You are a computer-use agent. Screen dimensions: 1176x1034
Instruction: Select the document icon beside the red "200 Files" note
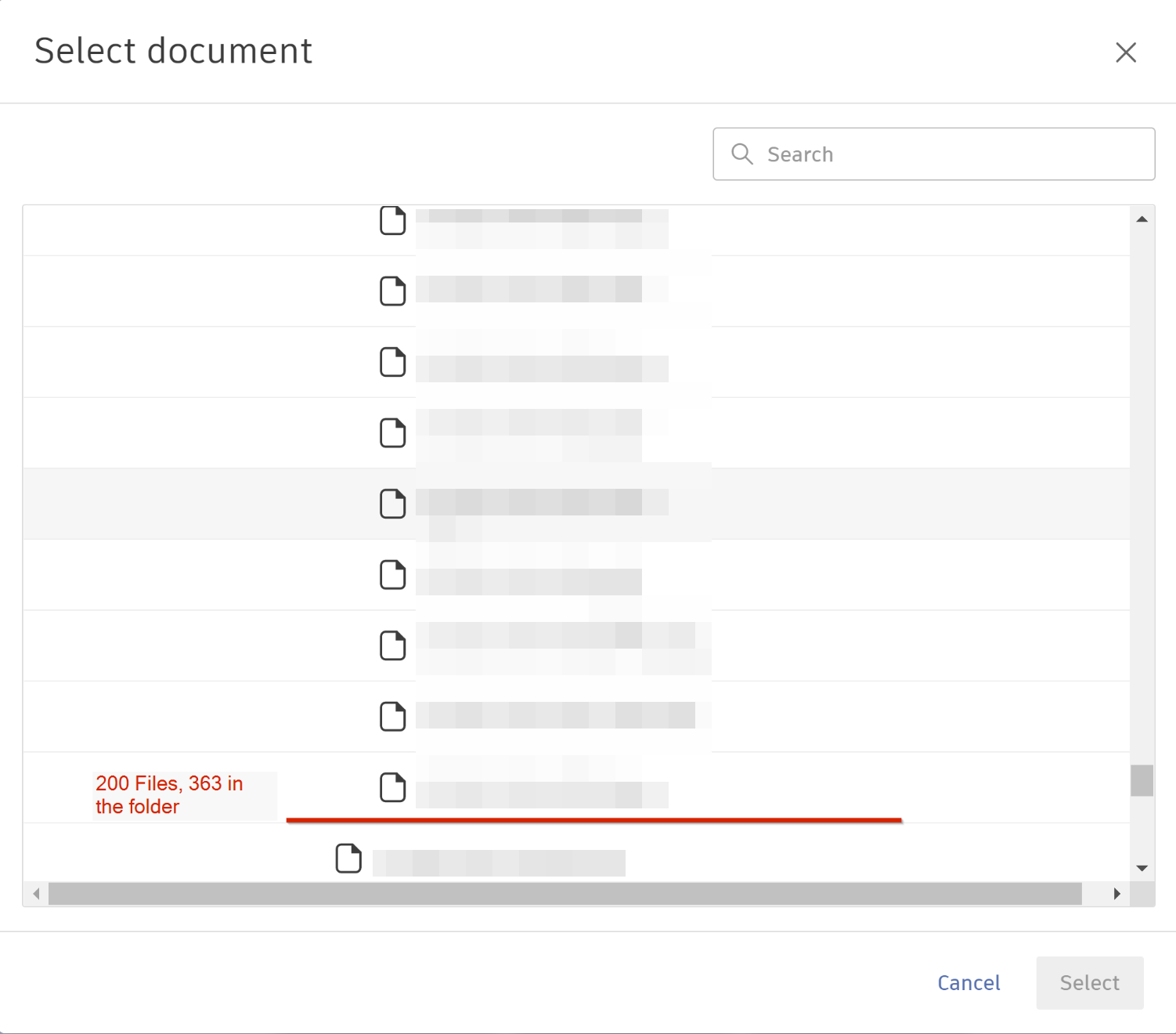[x=392, y=787]
